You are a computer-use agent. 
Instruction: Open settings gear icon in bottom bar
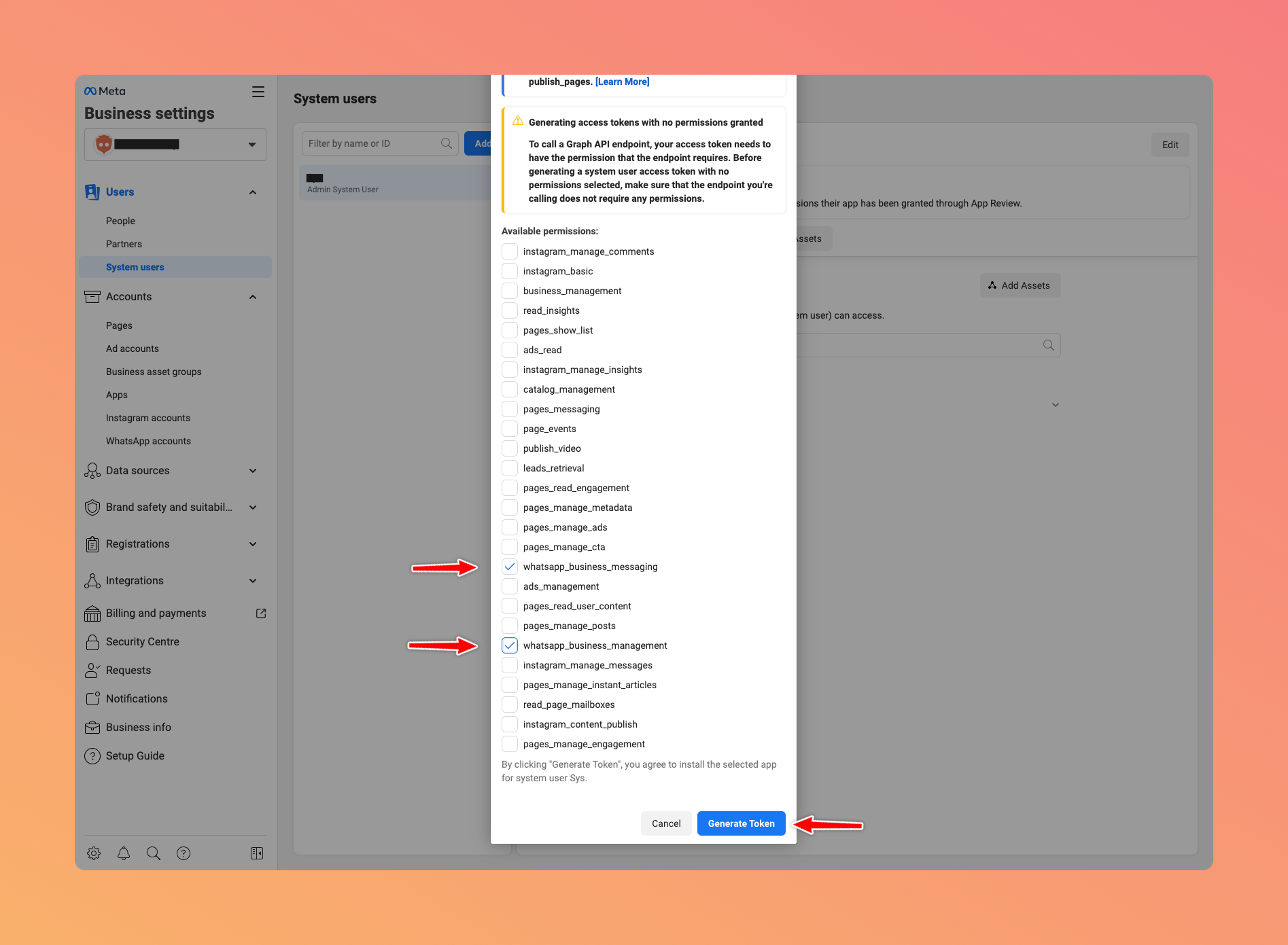point(94,853)
